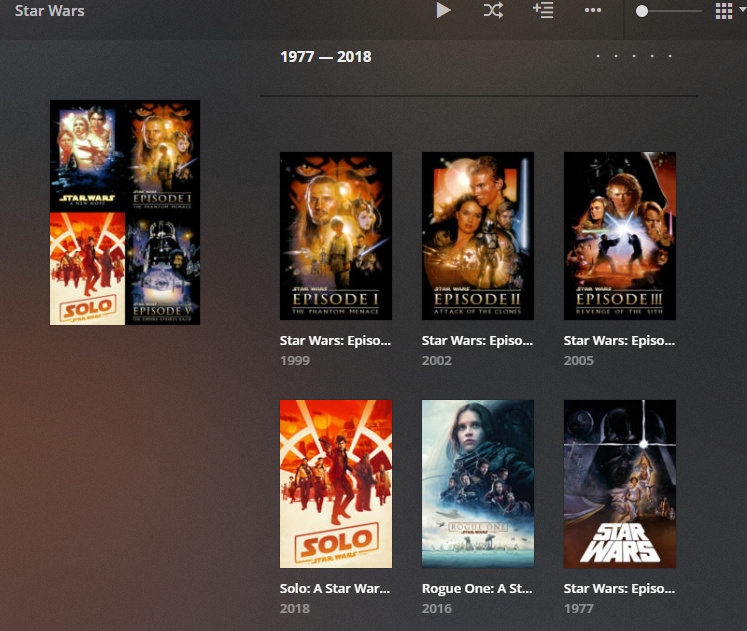Click the 1977 — 2018 year range

click(x=326, y=57)
